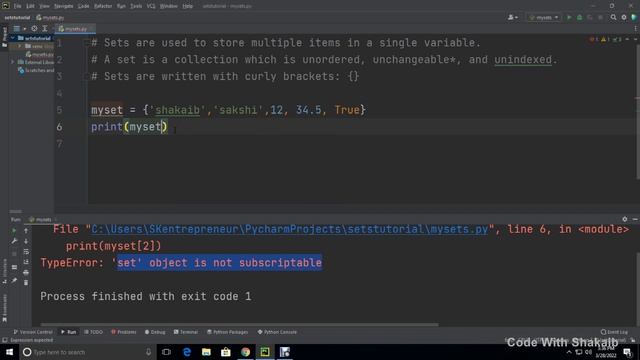Click the Project vertical sidebar tab
Image resolution: width=640 pixels, height=360 pixels.
pyautogui.click(x=4, y=38)
